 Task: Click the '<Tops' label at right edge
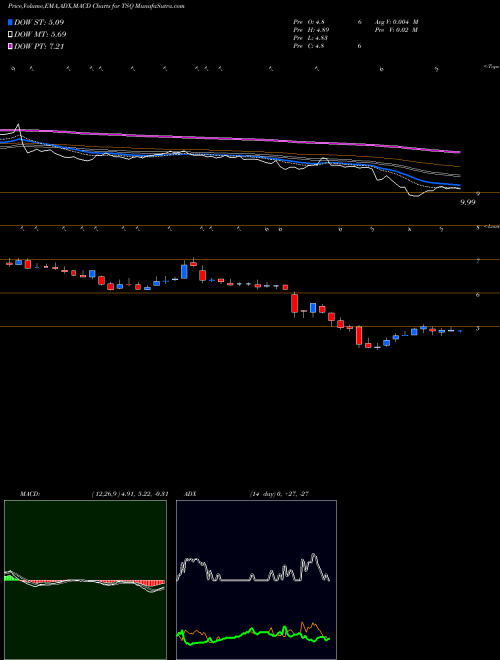(x=491, y=67)
